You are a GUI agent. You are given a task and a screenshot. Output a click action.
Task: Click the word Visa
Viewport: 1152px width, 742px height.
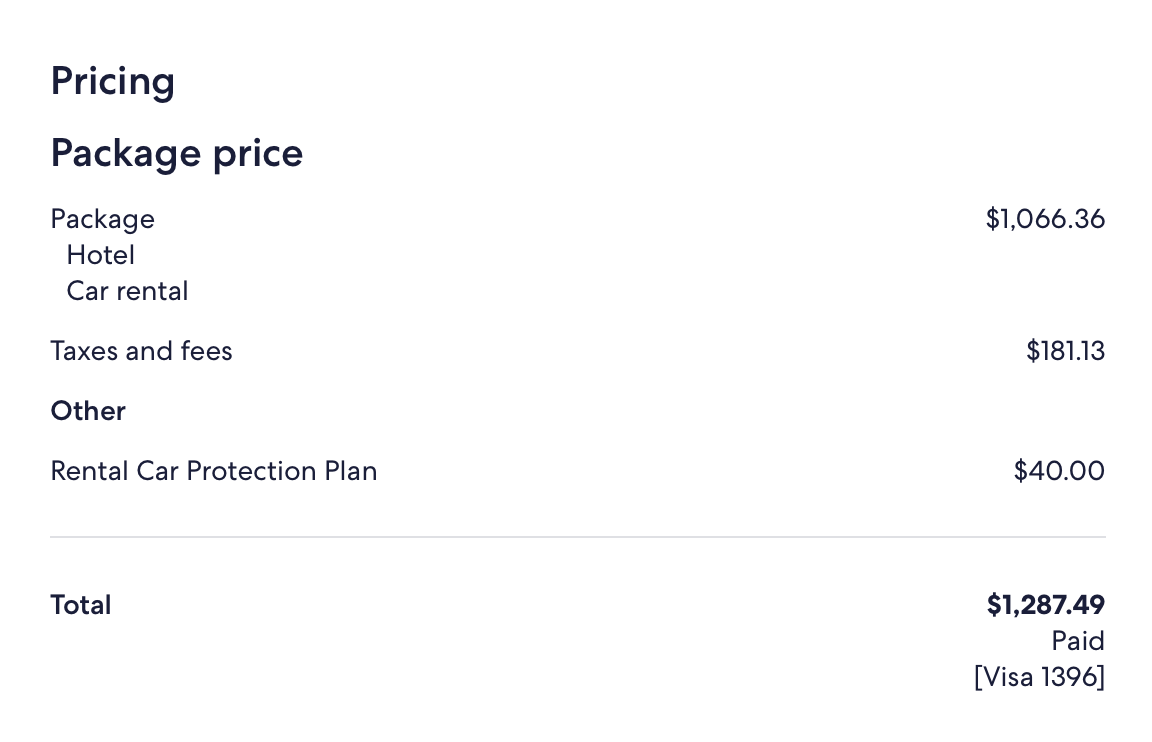pyautogui.click(x=1007, y=677)
